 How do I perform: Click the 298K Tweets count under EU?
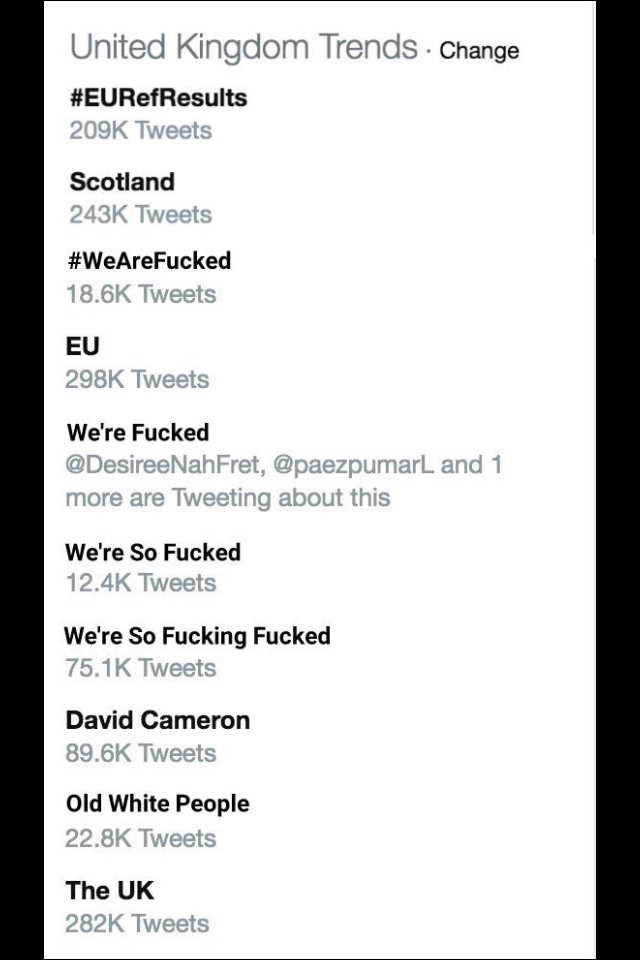(x=137, y=379)
